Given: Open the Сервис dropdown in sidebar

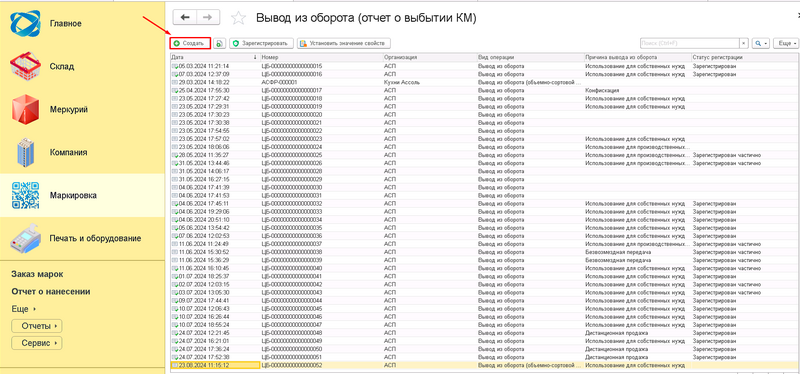Looking at the screenshot, I should click(x=36, y=343).
